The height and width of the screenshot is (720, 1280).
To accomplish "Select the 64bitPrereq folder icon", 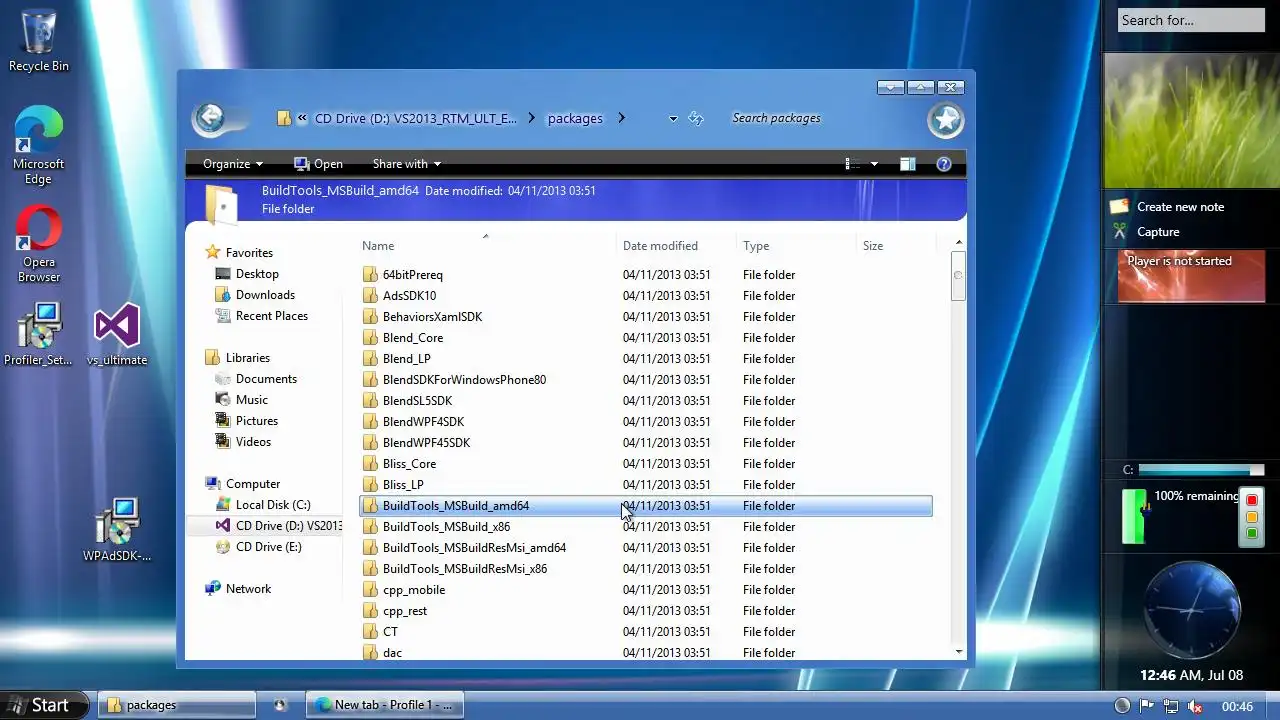I will [370, 274].
